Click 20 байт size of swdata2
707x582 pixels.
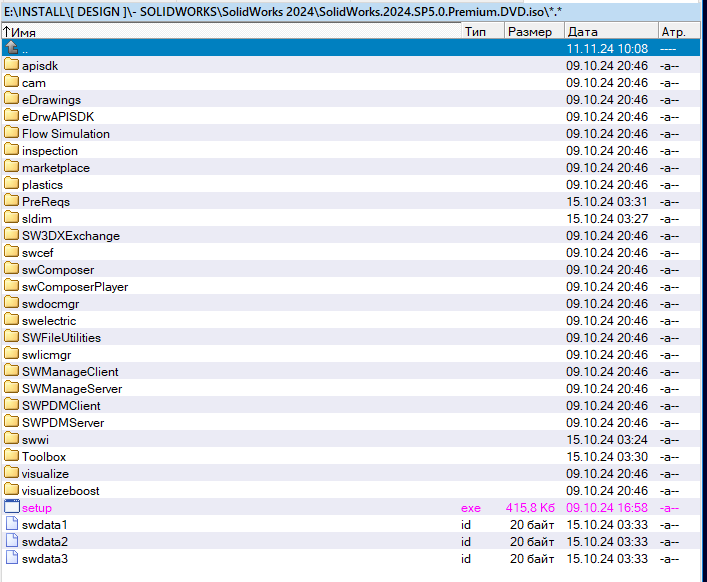pyautogui.click(x=532, y=542)
